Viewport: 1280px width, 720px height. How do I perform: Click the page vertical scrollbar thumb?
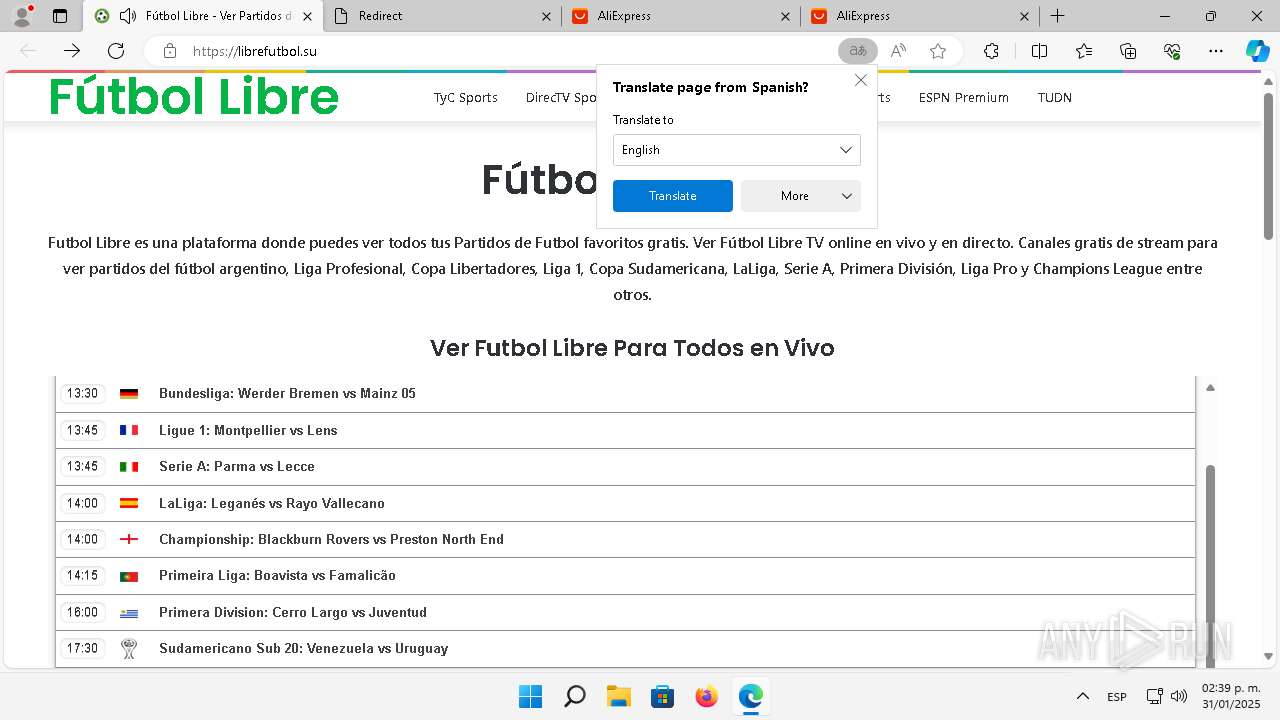(x=1269, y=165)
